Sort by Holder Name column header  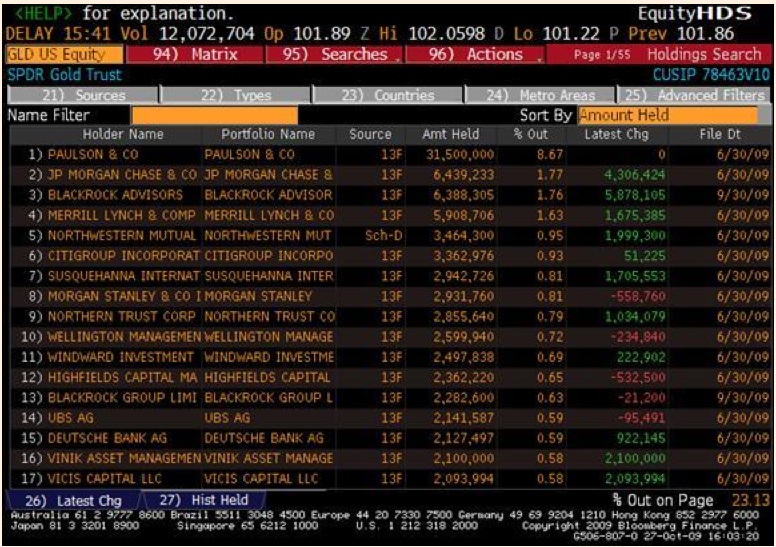tap(123, 134)
